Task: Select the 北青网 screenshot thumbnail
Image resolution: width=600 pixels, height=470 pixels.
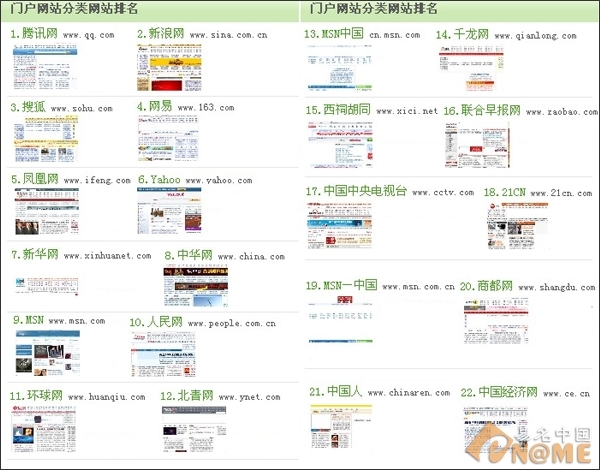Action: 194,429
